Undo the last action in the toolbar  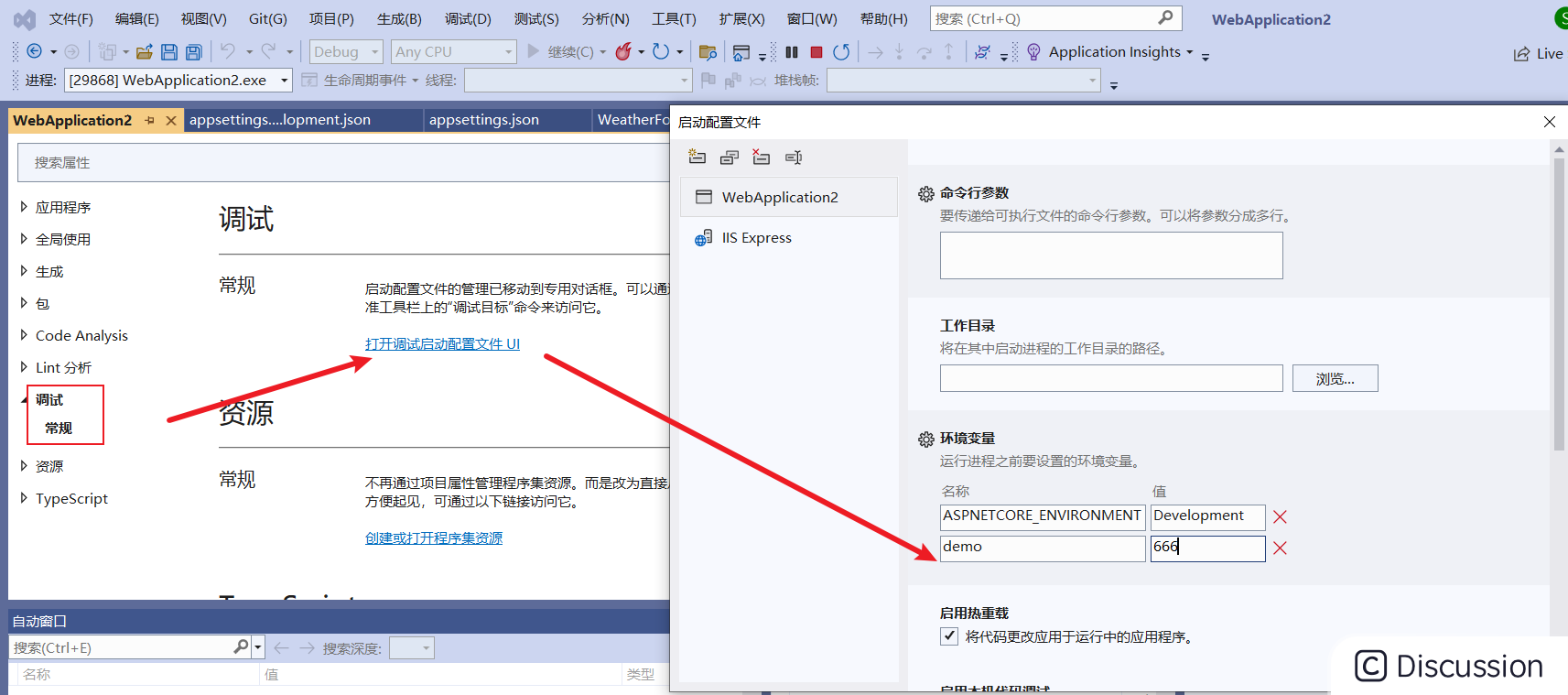(228, 51)
